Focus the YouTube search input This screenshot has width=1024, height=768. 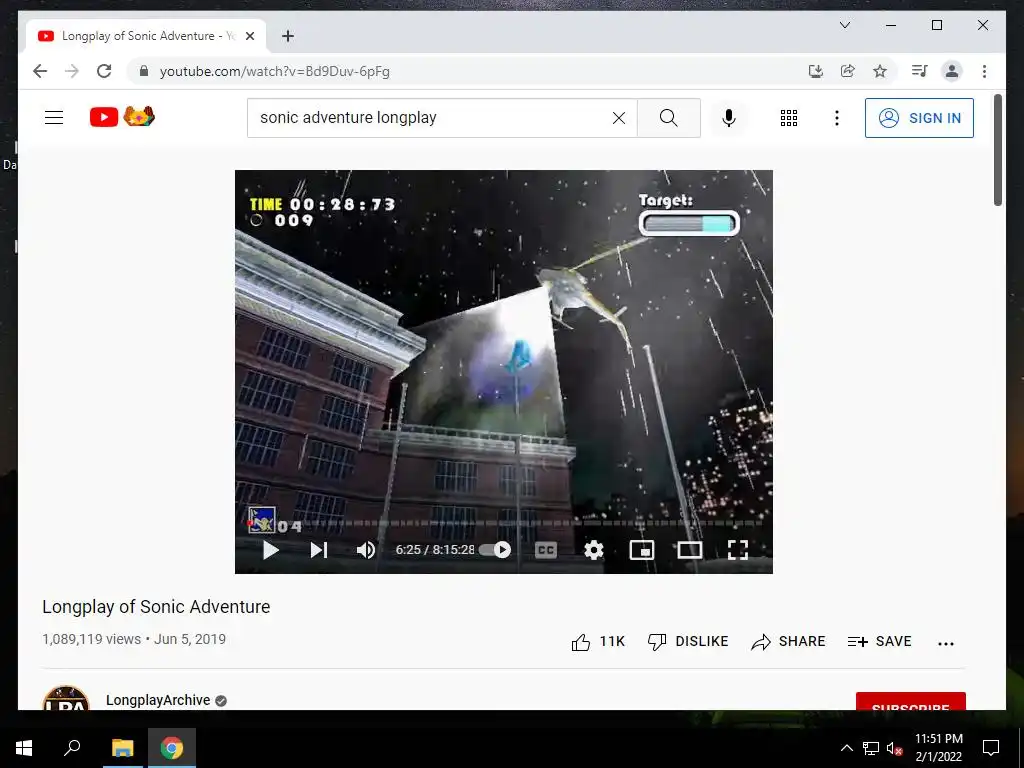(x=431, y=118)
